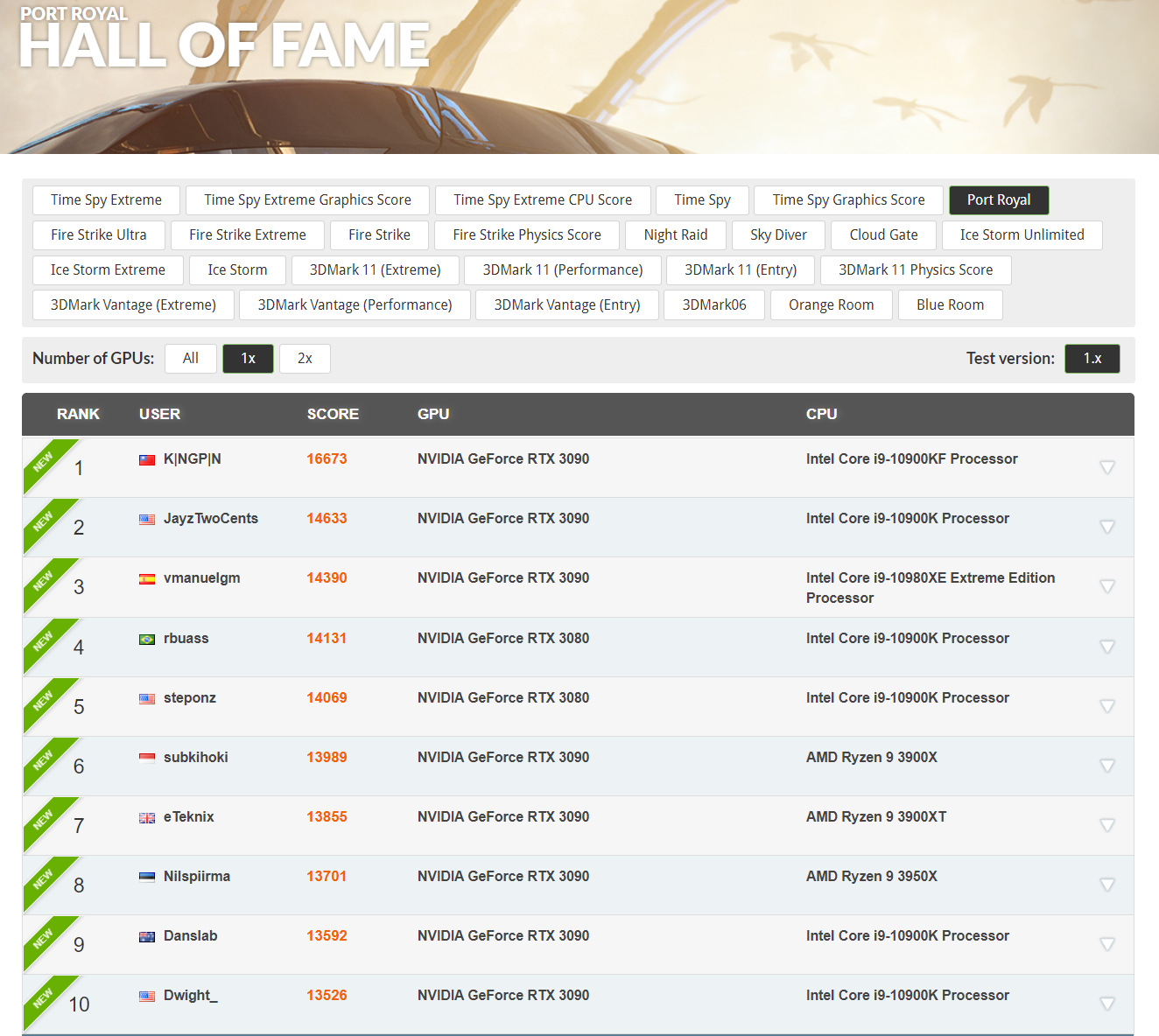Click the flag icon beside Danslab
Screen dimensions: 1159x1036
click(x=147, y=937)
